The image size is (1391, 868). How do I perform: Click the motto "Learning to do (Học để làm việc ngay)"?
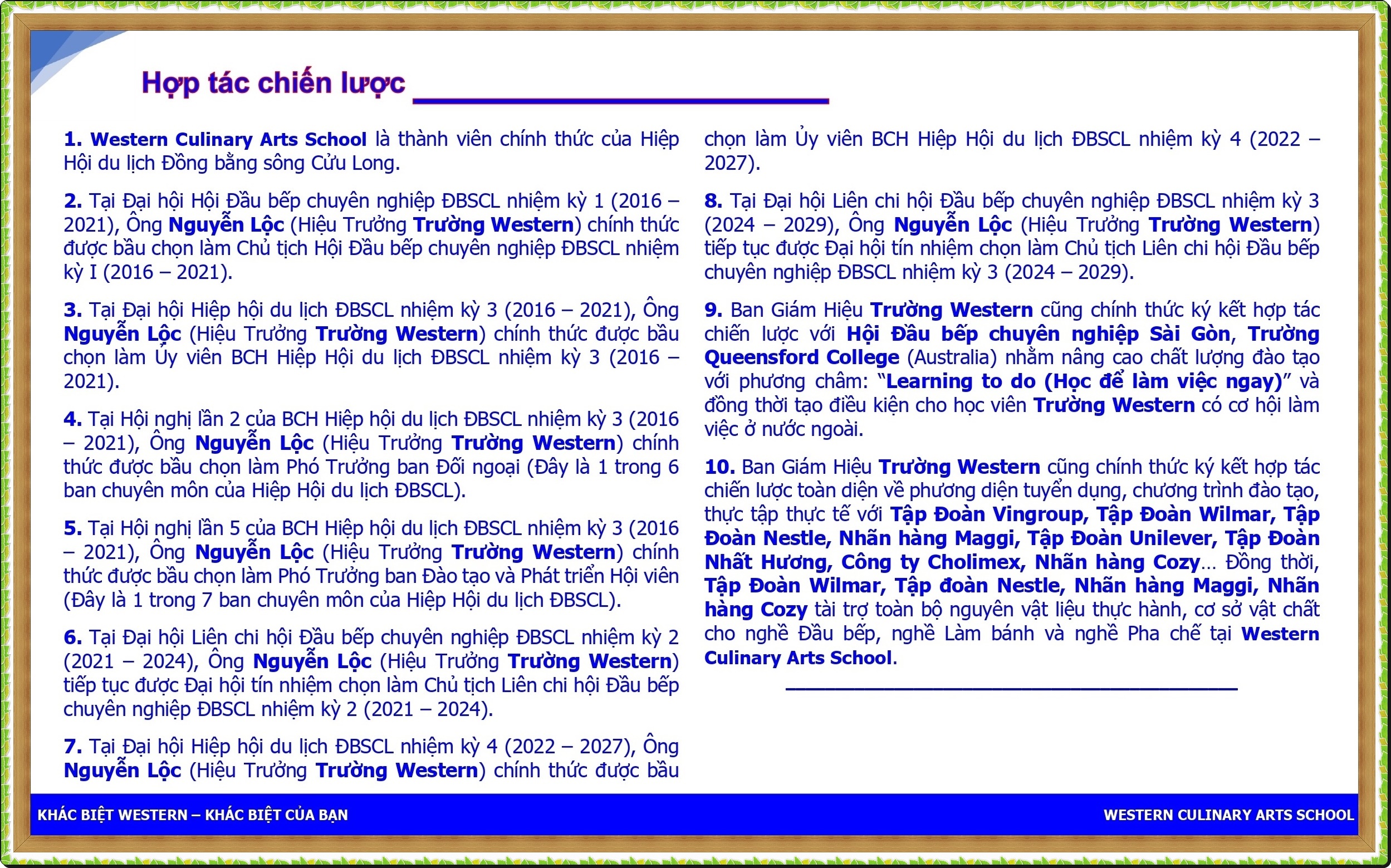click(x=1084, y=382)
